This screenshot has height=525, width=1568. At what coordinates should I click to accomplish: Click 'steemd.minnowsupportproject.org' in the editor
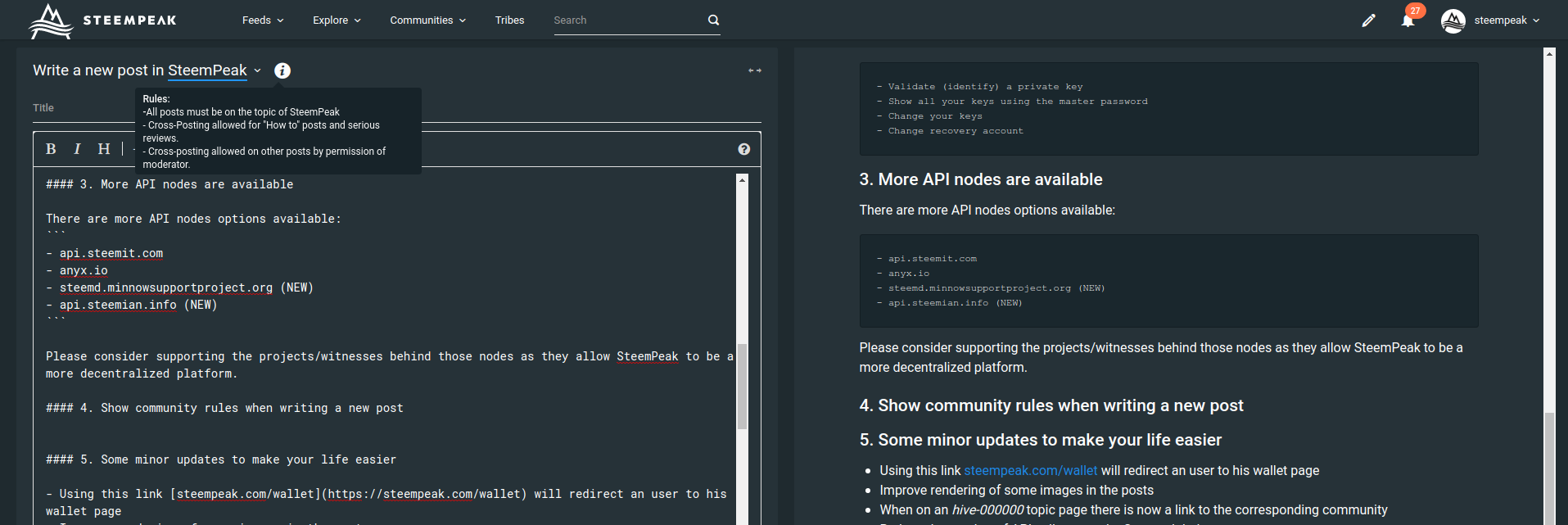click(166, 288)
